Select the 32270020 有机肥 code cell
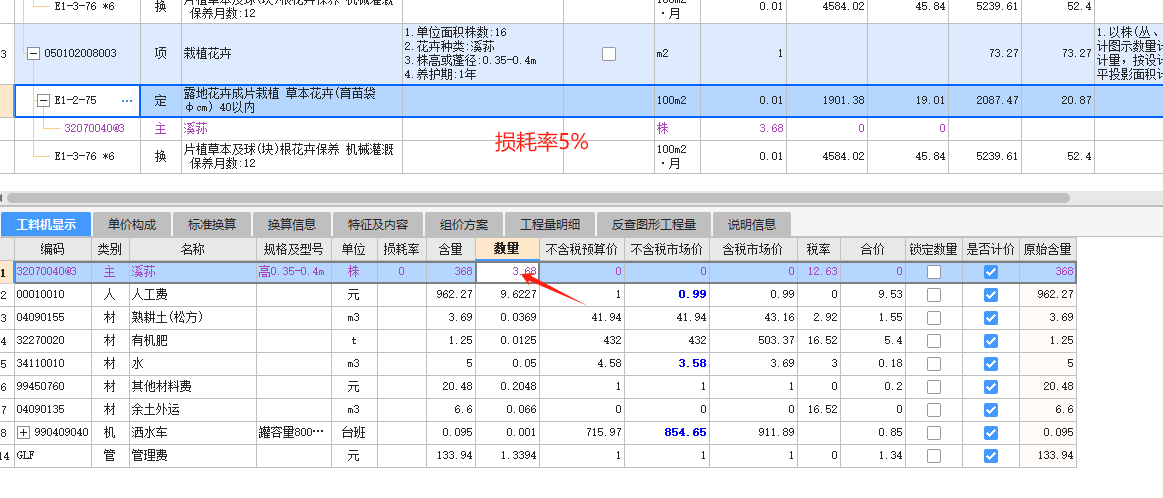 coord(52,341)
